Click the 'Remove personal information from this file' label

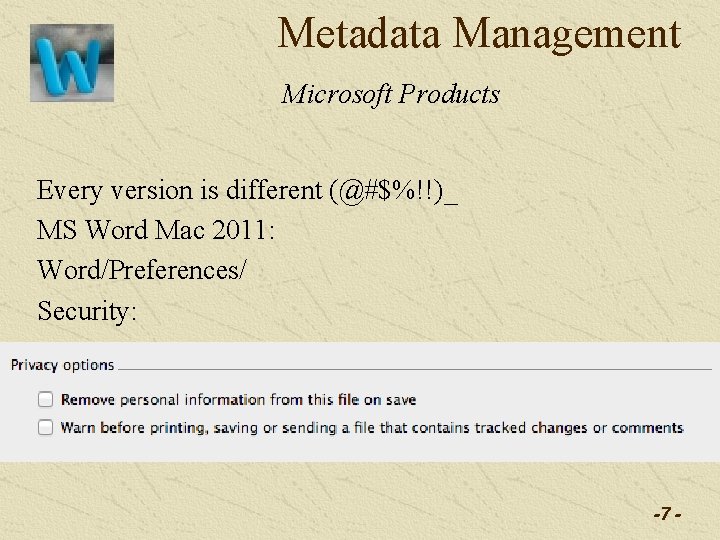coord(238,399)
